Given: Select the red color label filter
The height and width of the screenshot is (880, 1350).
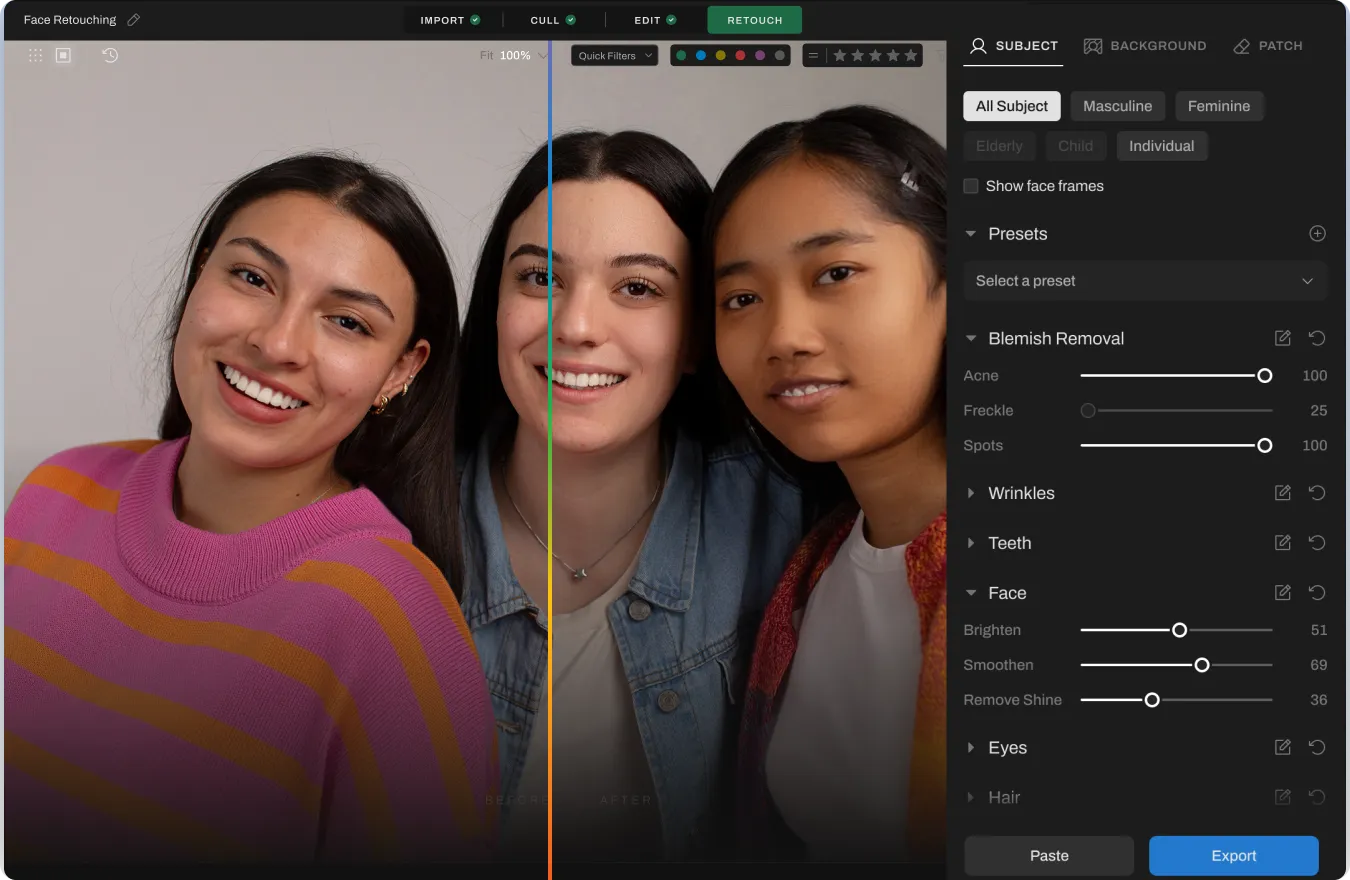Looking at the screenshot, I should [x=740, y=56].
